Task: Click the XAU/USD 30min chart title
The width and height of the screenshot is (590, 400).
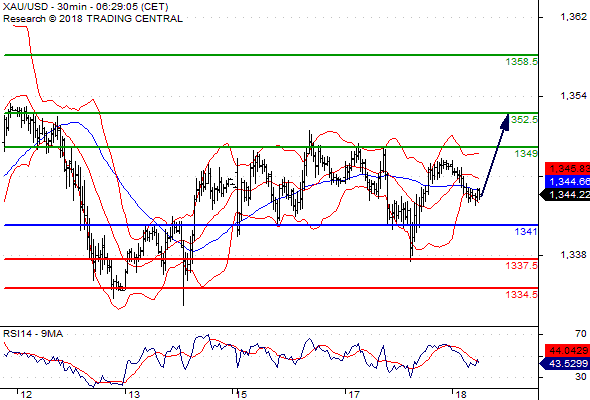Action: tap(85, 7)
